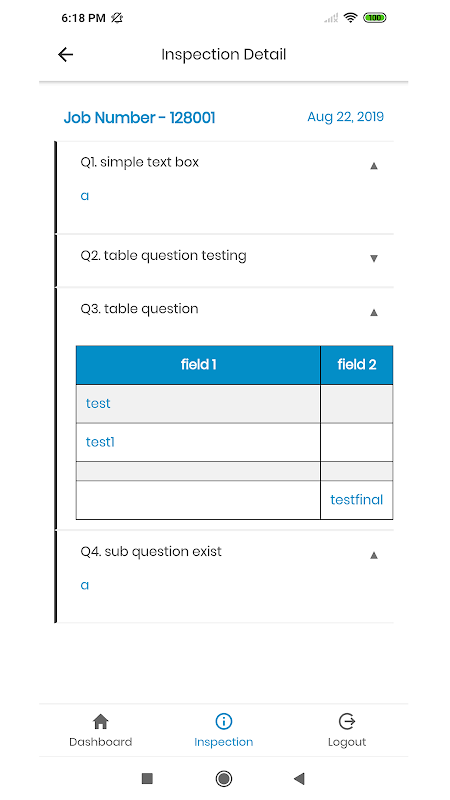The image size is (450, 800).
Task: Tap the Logout icon
Action: click(x=347, y=721)
